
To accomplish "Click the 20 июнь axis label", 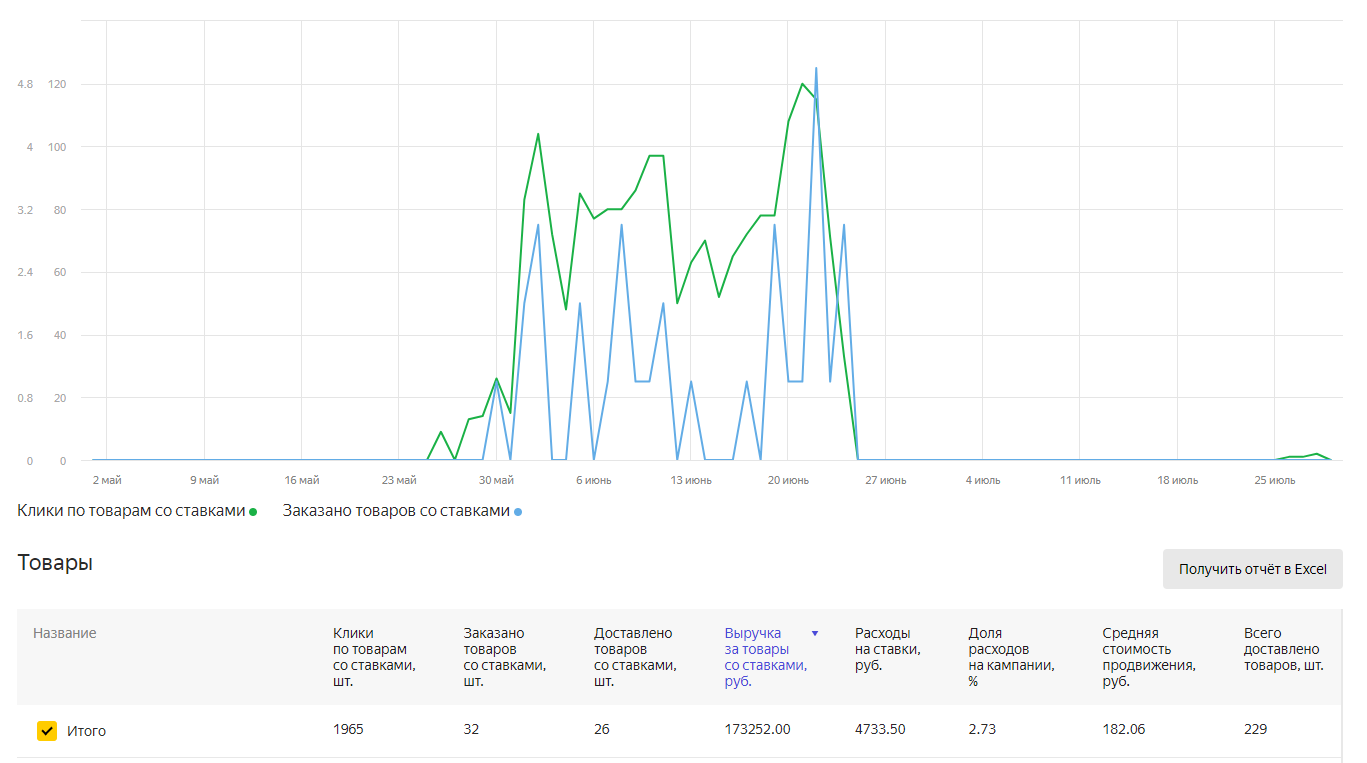I will coord(788,481).
